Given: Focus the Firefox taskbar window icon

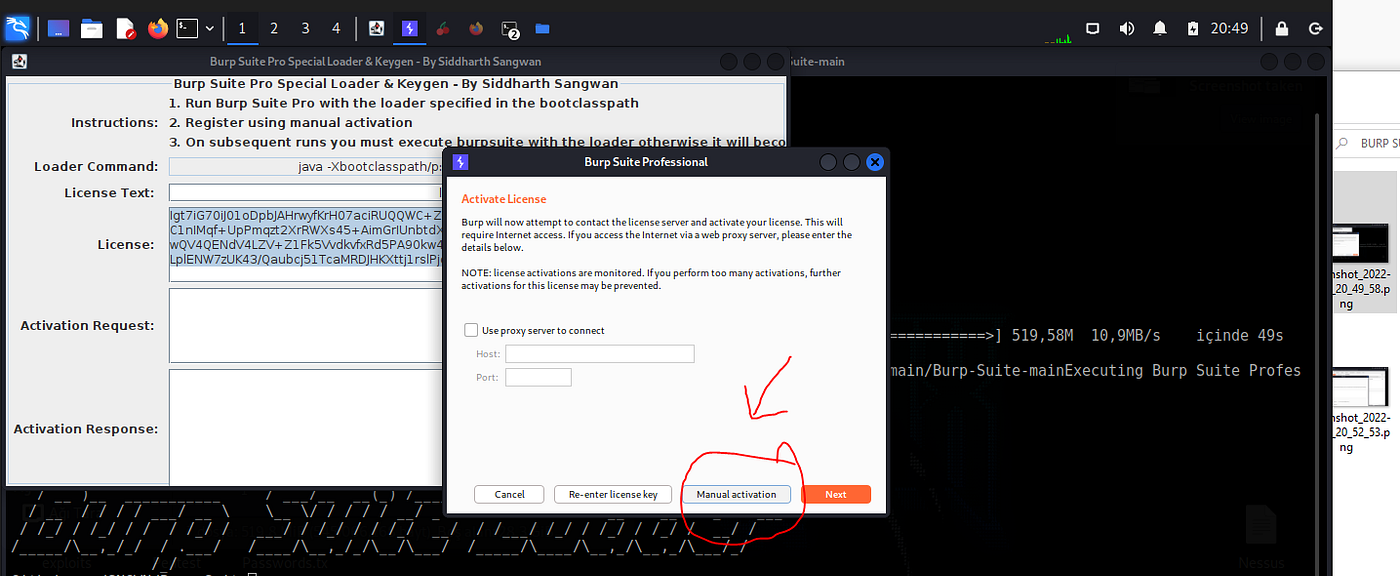Looking at the screenshot, I should point(476,28).
